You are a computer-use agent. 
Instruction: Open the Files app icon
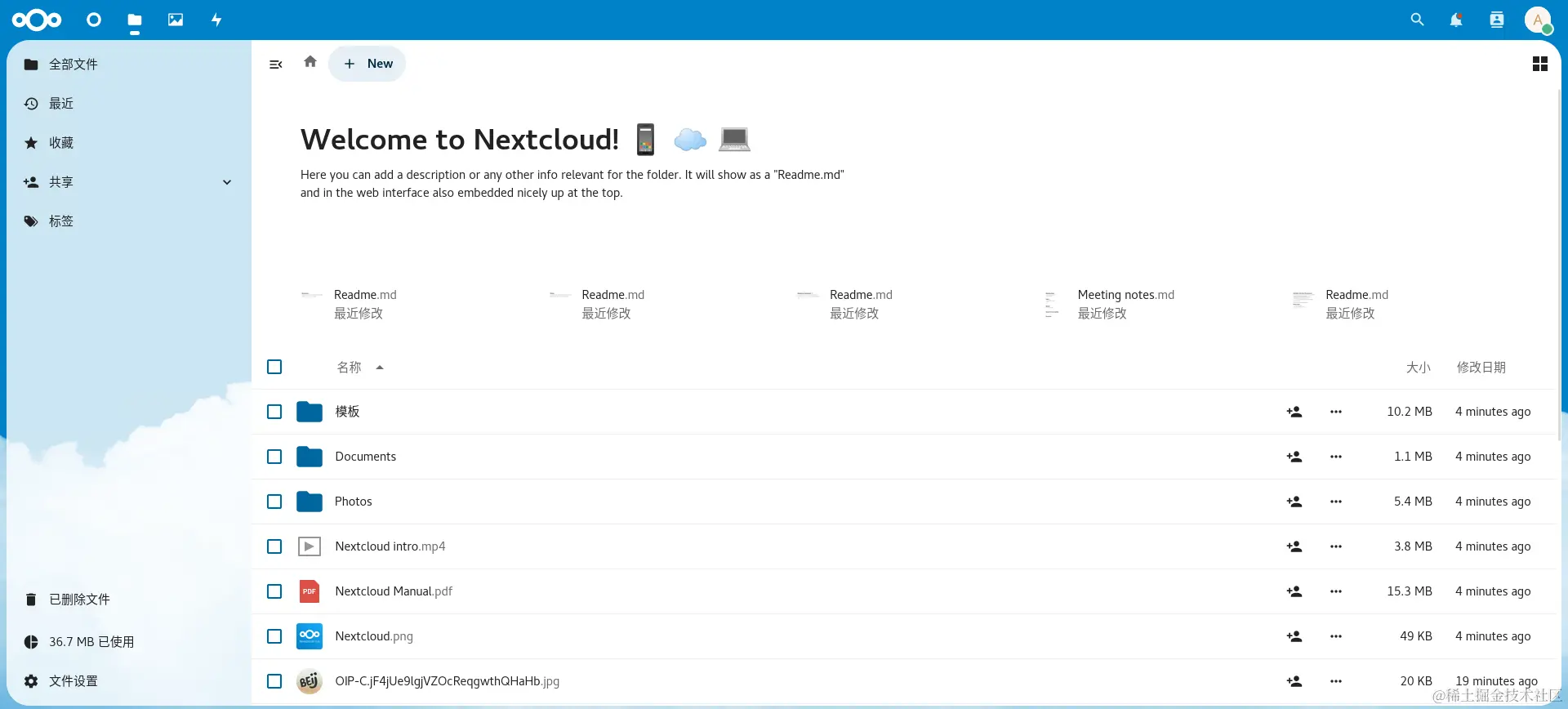(135, 20)
